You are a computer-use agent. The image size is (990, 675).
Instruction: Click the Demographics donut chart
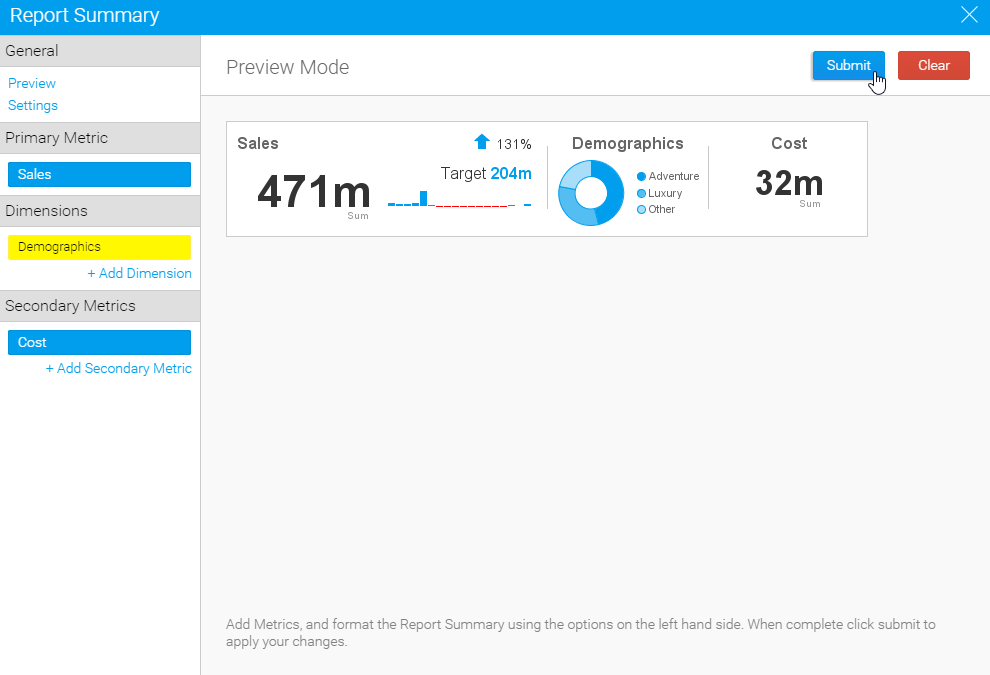(591, 192)
